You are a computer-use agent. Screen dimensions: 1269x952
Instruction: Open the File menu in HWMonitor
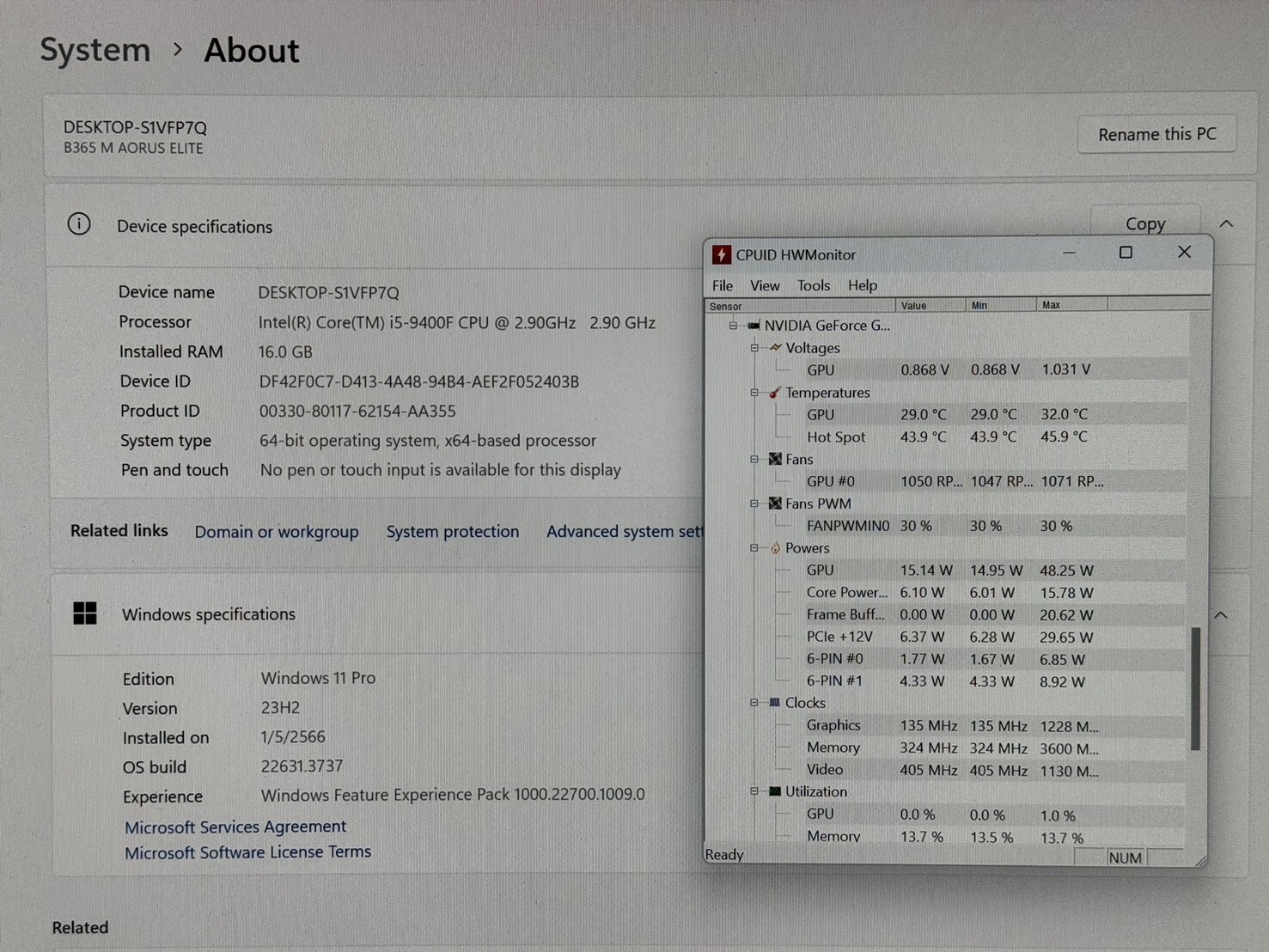[x=723, y=285]
